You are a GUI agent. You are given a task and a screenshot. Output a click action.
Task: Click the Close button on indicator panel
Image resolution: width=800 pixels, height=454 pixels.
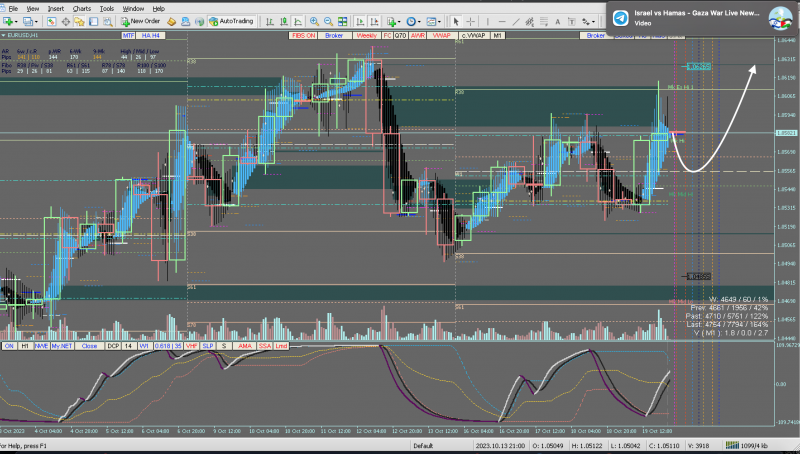(x=89, y=346)
